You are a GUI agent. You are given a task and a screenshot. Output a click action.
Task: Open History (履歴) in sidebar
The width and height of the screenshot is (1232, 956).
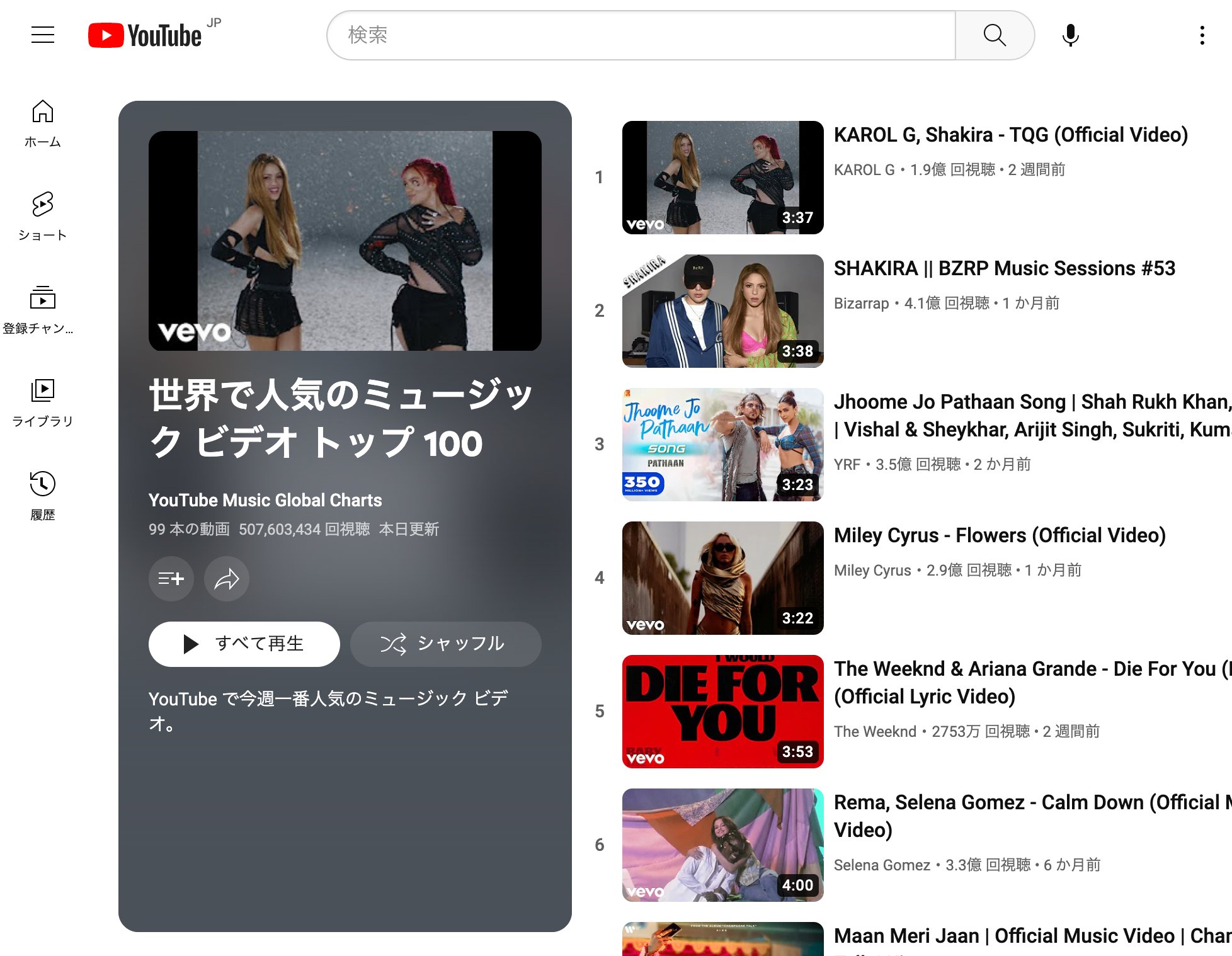pyautogui.click(x=43, y=497)
